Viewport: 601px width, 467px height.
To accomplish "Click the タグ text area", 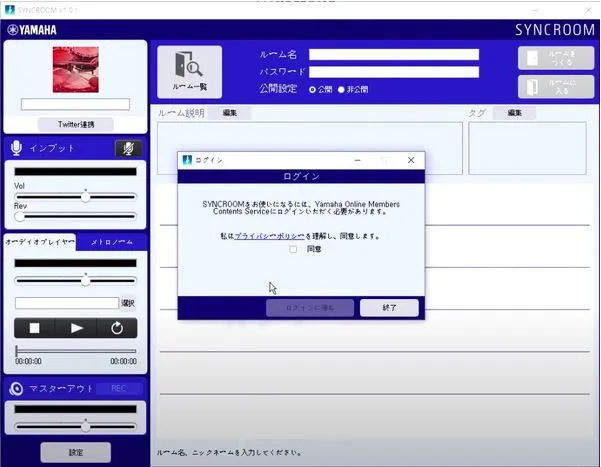I will pos(527,148).
